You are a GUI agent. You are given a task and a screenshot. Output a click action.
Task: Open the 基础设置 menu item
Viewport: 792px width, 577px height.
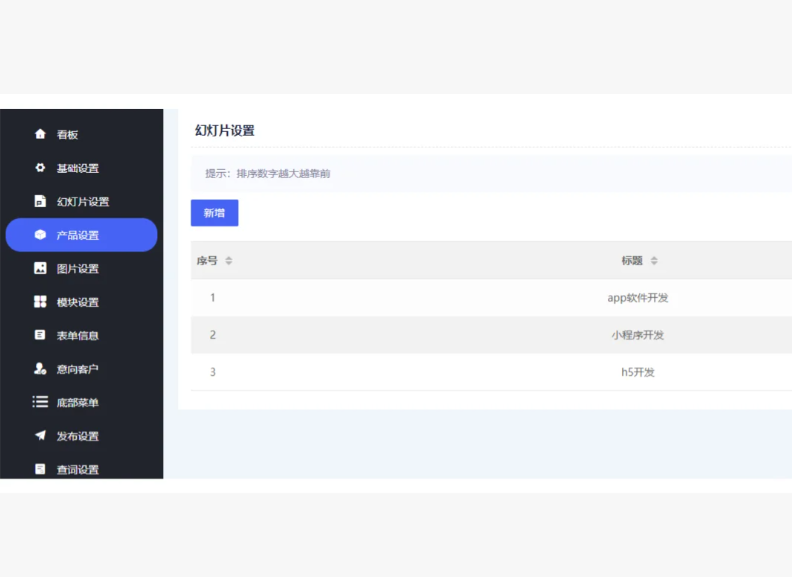coord(81,168)
